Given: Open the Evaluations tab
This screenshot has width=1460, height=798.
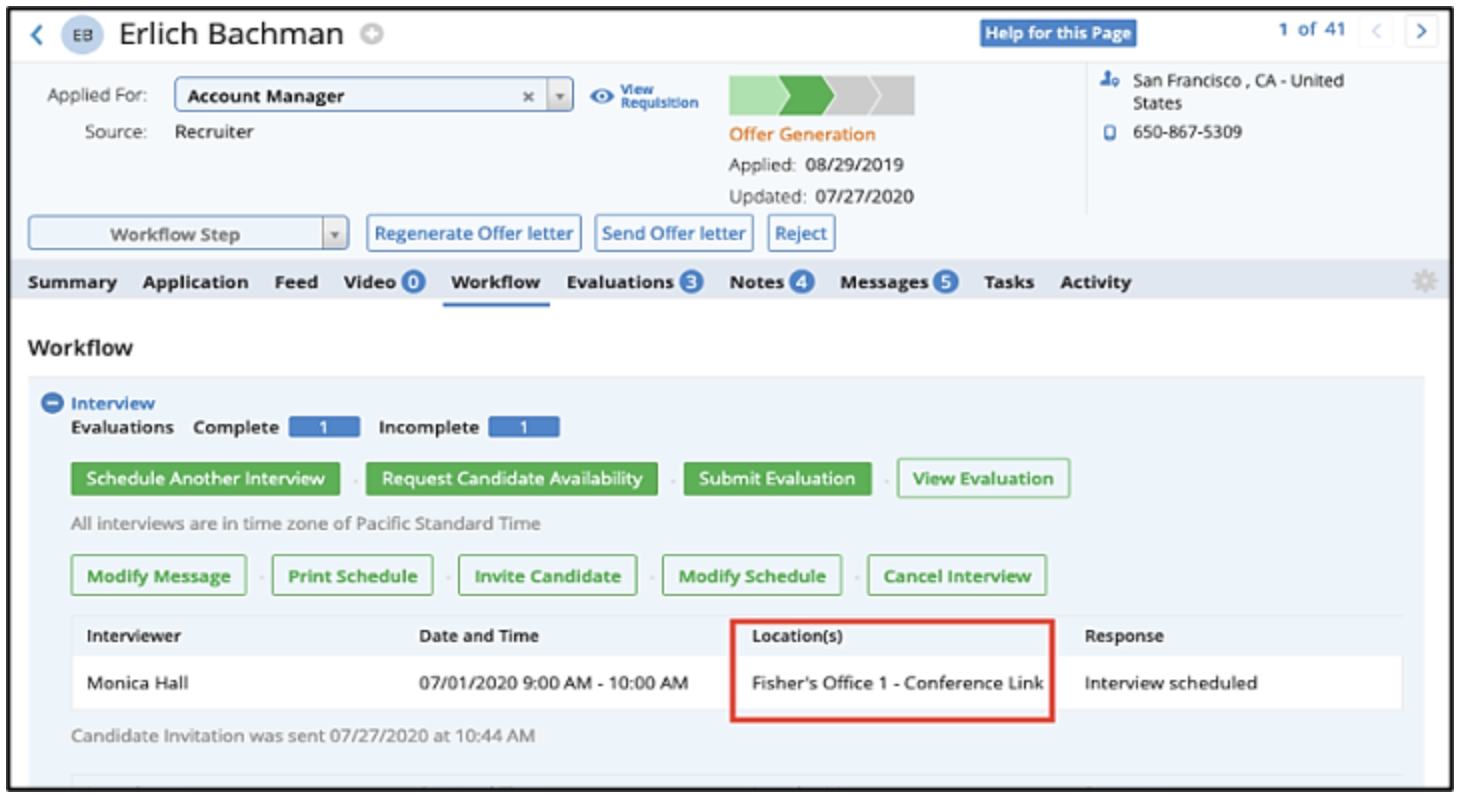Looking at the screenshot, I should pyautogui.click(x=635, y=282).
